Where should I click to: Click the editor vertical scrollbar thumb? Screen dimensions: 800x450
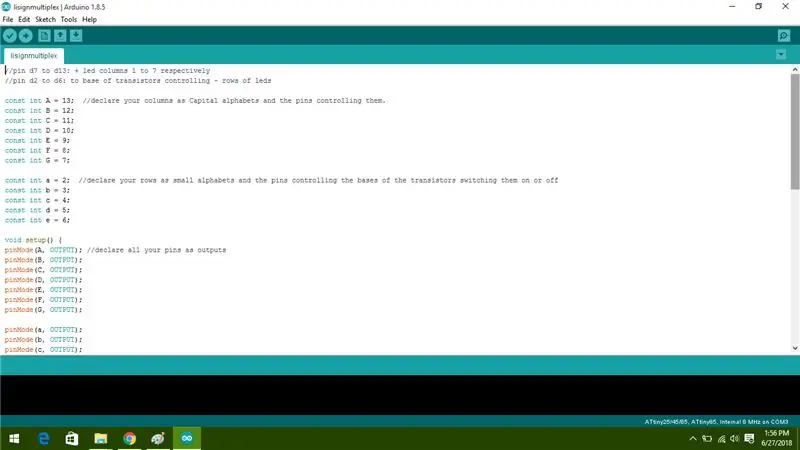point(795,132)
